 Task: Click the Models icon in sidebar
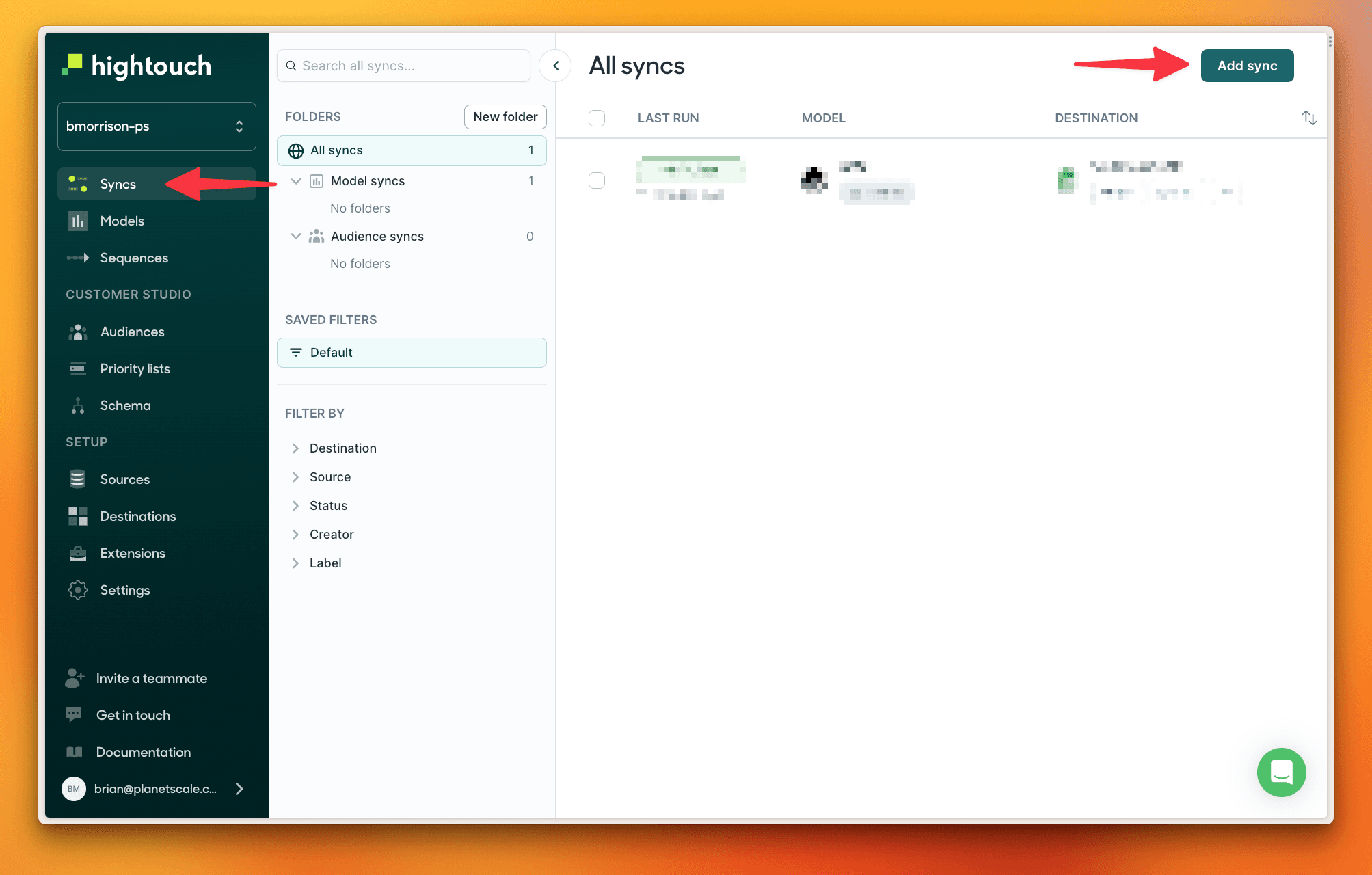click(79, 220)
